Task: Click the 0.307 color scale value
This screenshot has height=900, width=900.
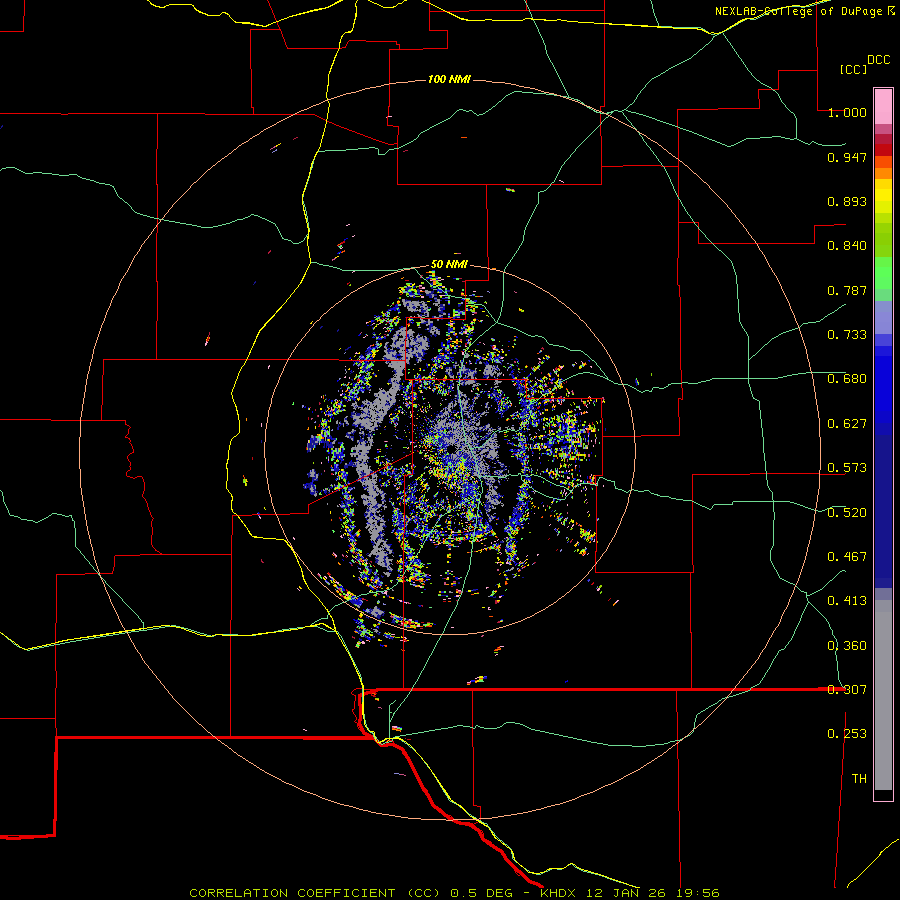Action: tap(847, 690)
